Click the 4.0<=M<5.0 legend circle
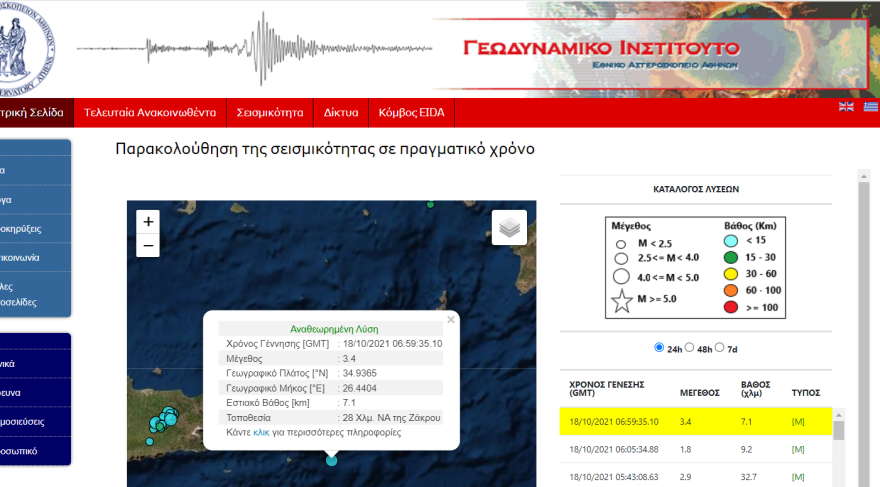The image size is (880, 487). click(621, 277)
